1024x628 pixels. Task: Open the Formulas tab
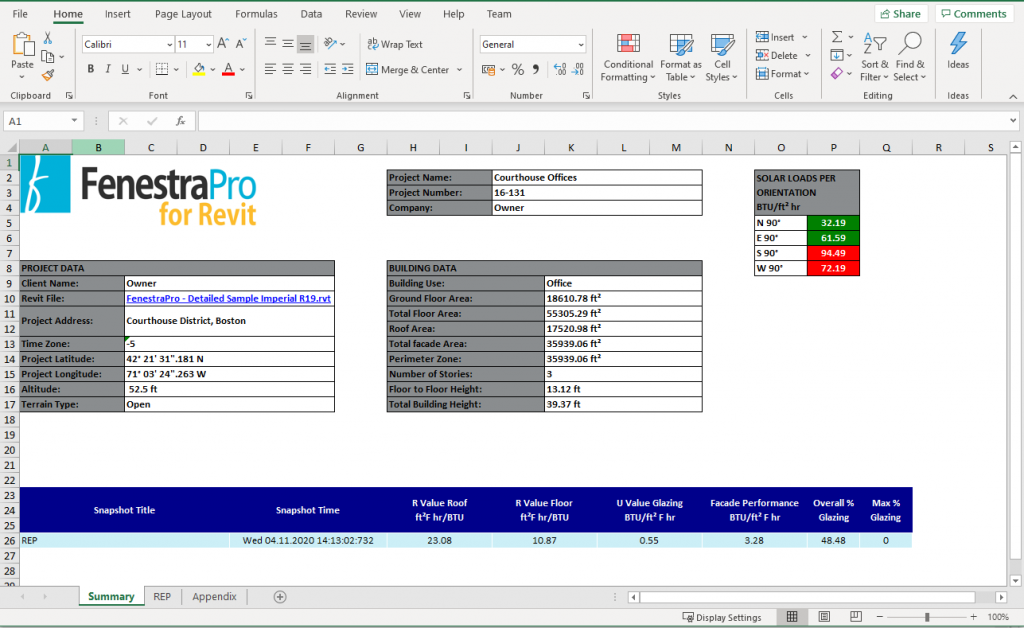click(257, 14)
